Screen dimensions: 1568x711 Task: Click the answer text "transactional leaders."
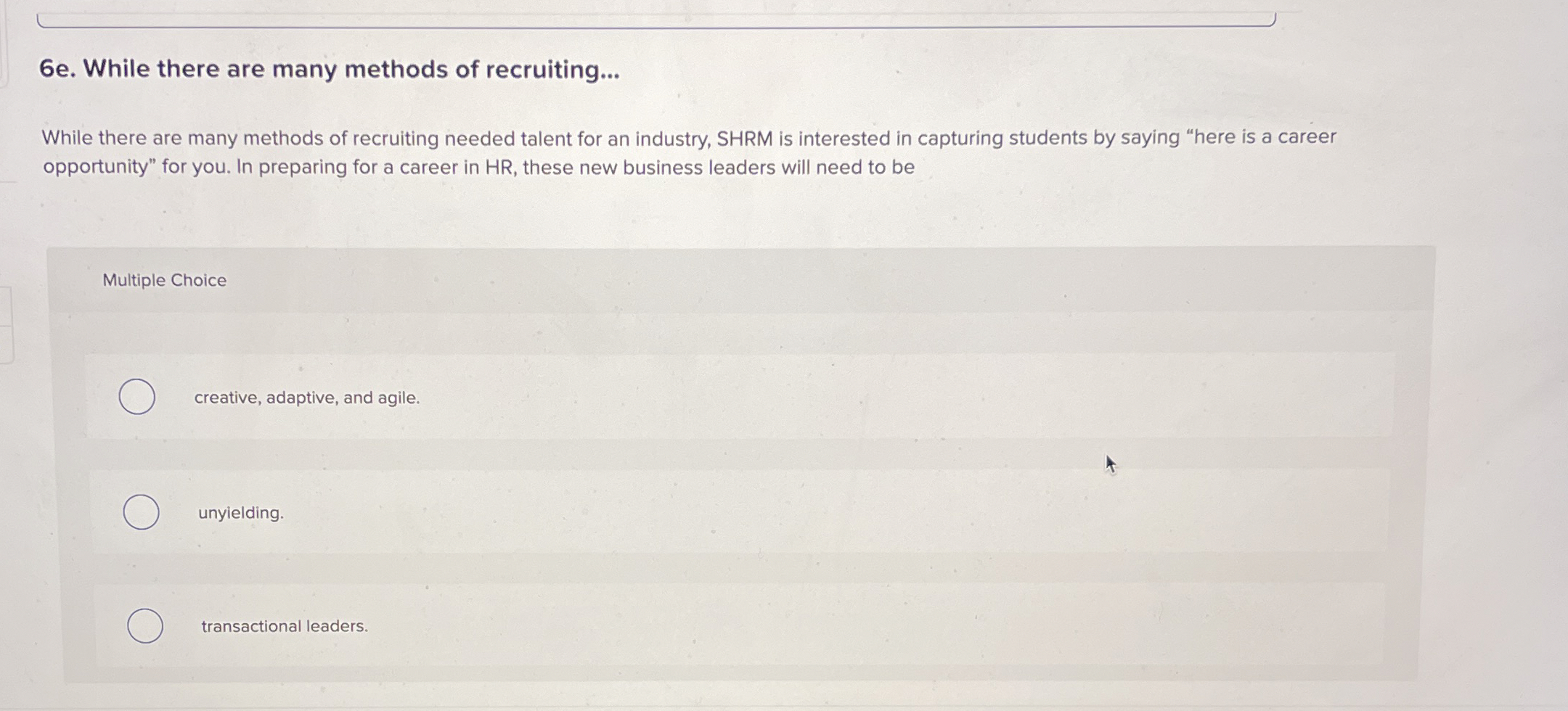(283, 626)
